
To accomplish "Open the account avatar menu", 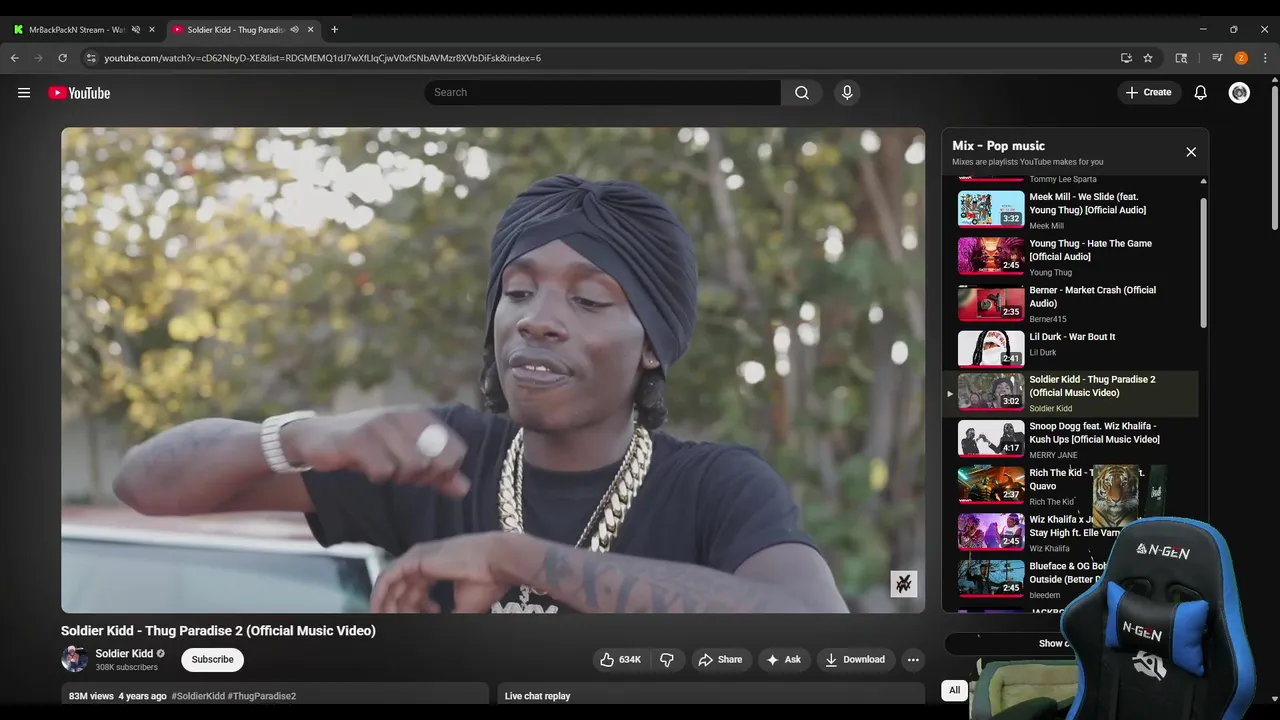I will (x=1239, y=93).
